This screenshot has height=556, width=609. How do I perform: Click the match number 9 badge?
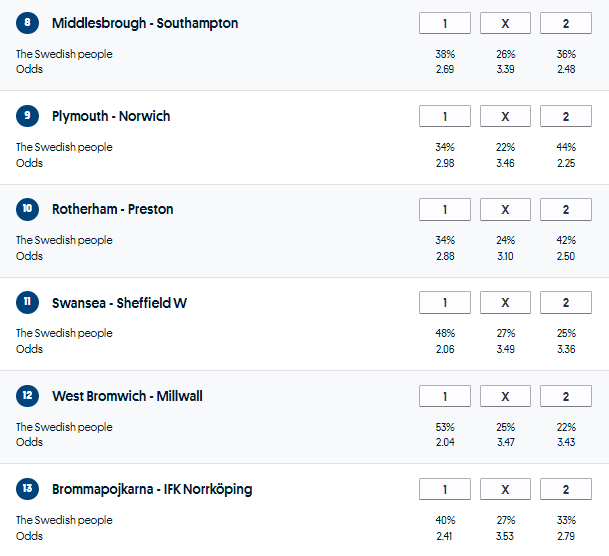pos(27,116)
